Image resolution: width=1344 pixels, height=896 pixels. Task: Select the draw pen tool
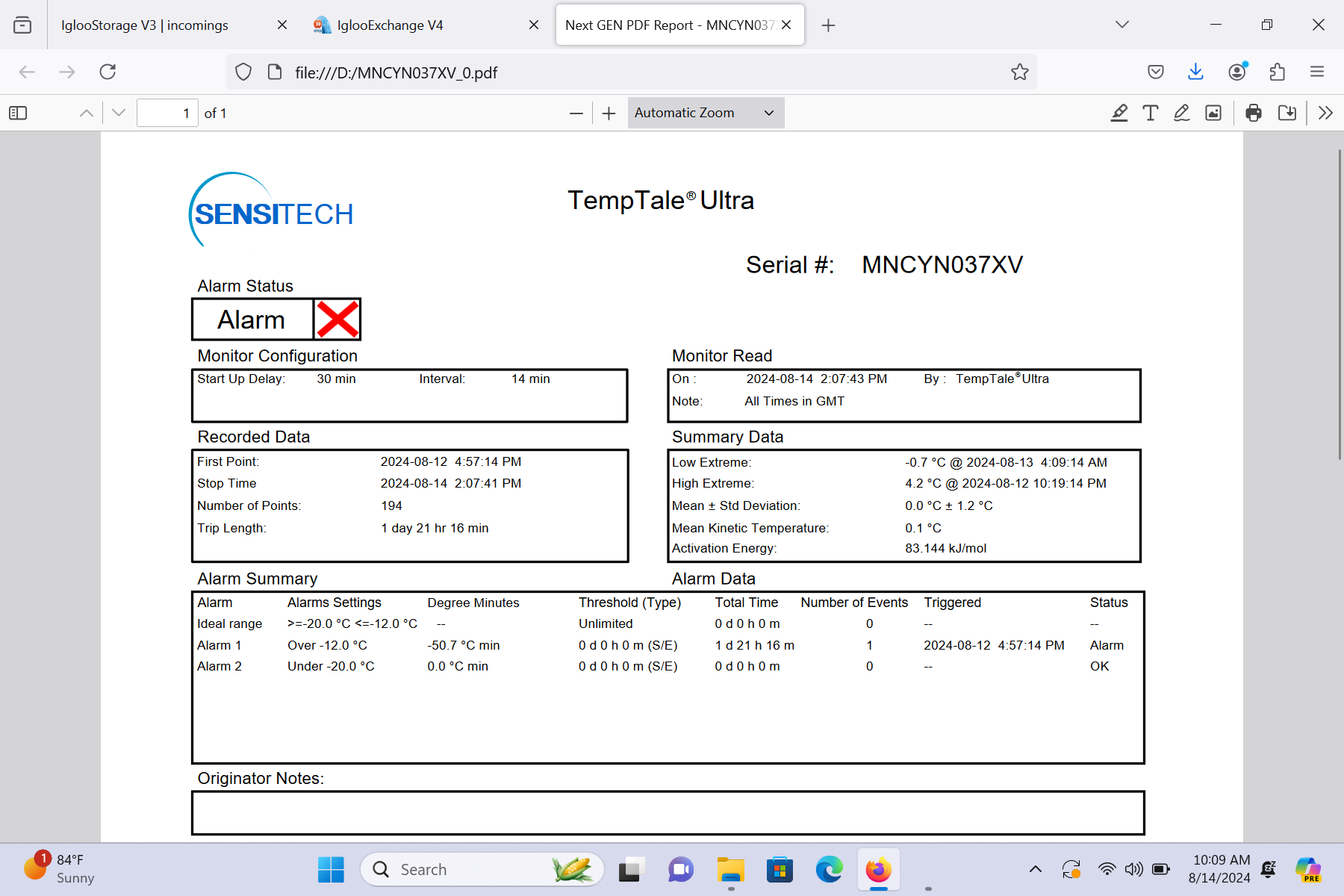(1182, 113)
